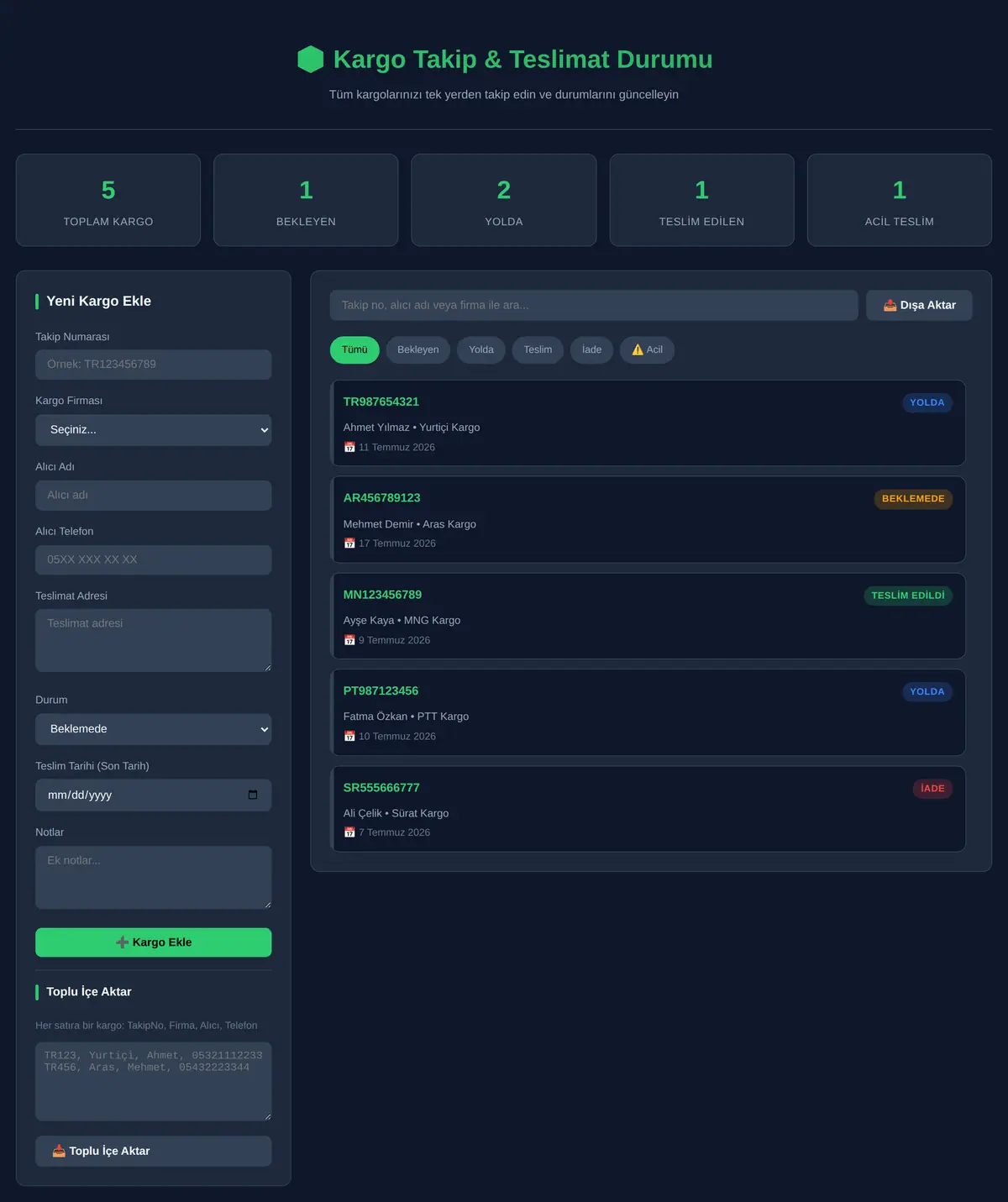Click the Bekleyen stat card
1008x1202 pixels.
pos(306,200)
